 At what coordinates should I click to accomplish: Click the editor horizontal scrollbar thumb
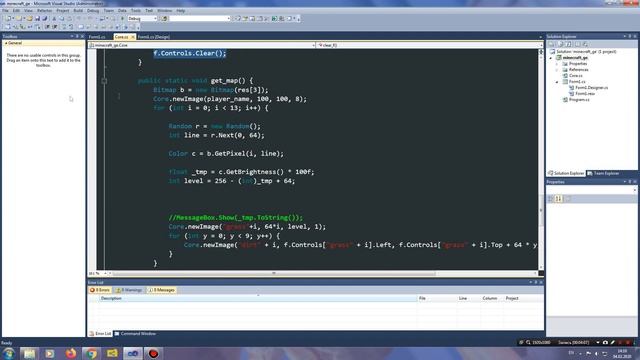pyautogui.click(x=274, y=273)
